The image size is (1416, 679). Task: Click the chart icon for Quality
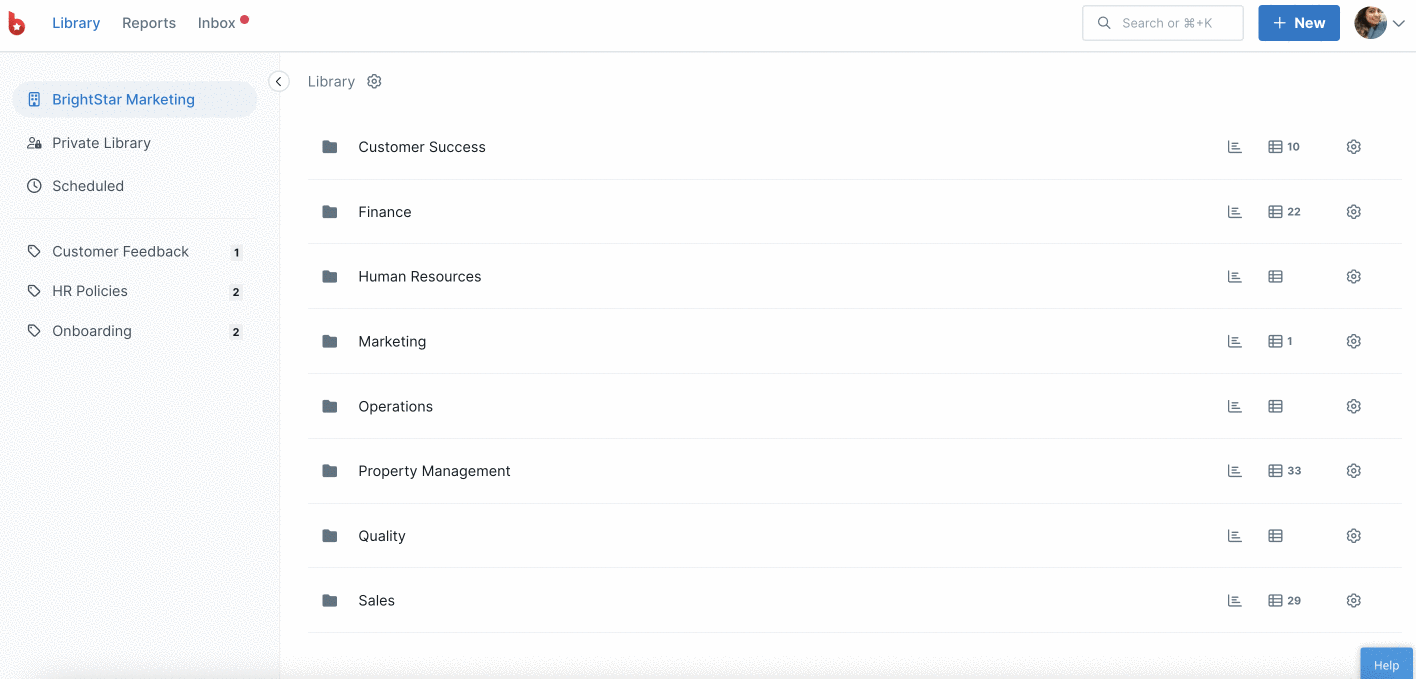1235,536
